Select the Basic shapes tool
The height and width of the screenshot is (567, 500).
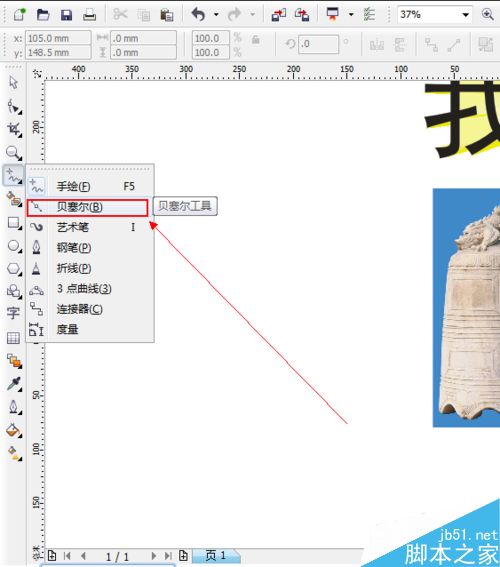pyautogui.click(x=14, y=290)
